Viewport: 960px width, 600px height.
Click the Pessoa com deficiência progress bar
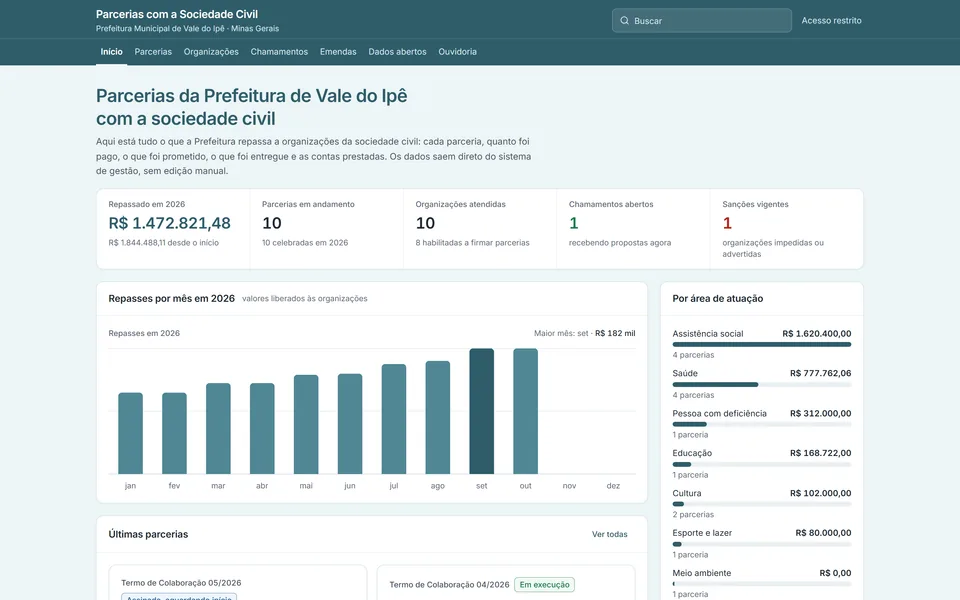coord(762,424)
